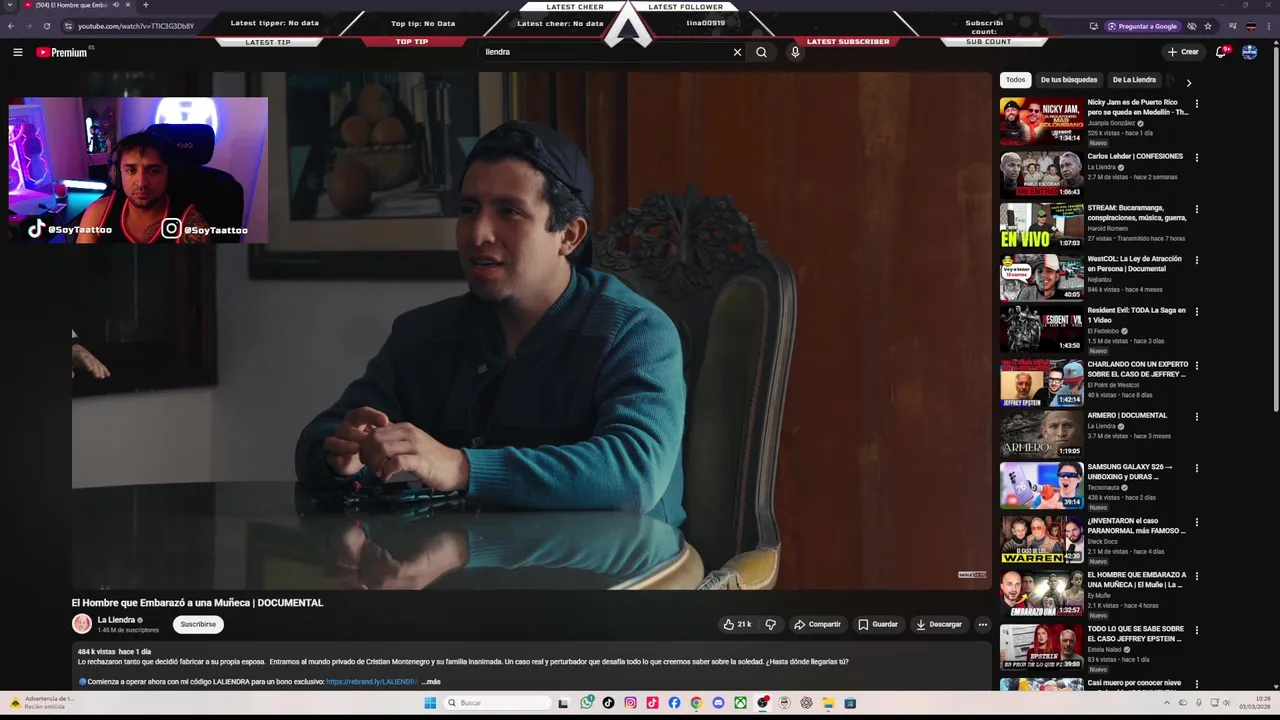Viewport: 1280px width, 720px height.
Task: Open the rebrand.ly LALIENDRA link
Action: (371, 682)
